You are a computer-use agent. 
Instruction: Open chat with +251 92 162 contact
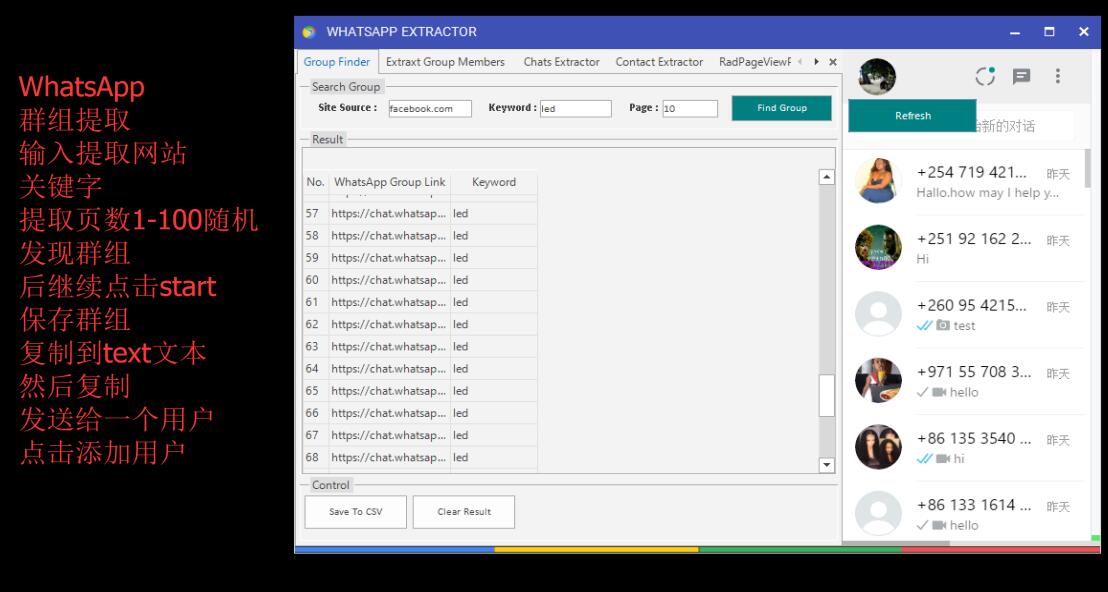[x=965, y=248]
